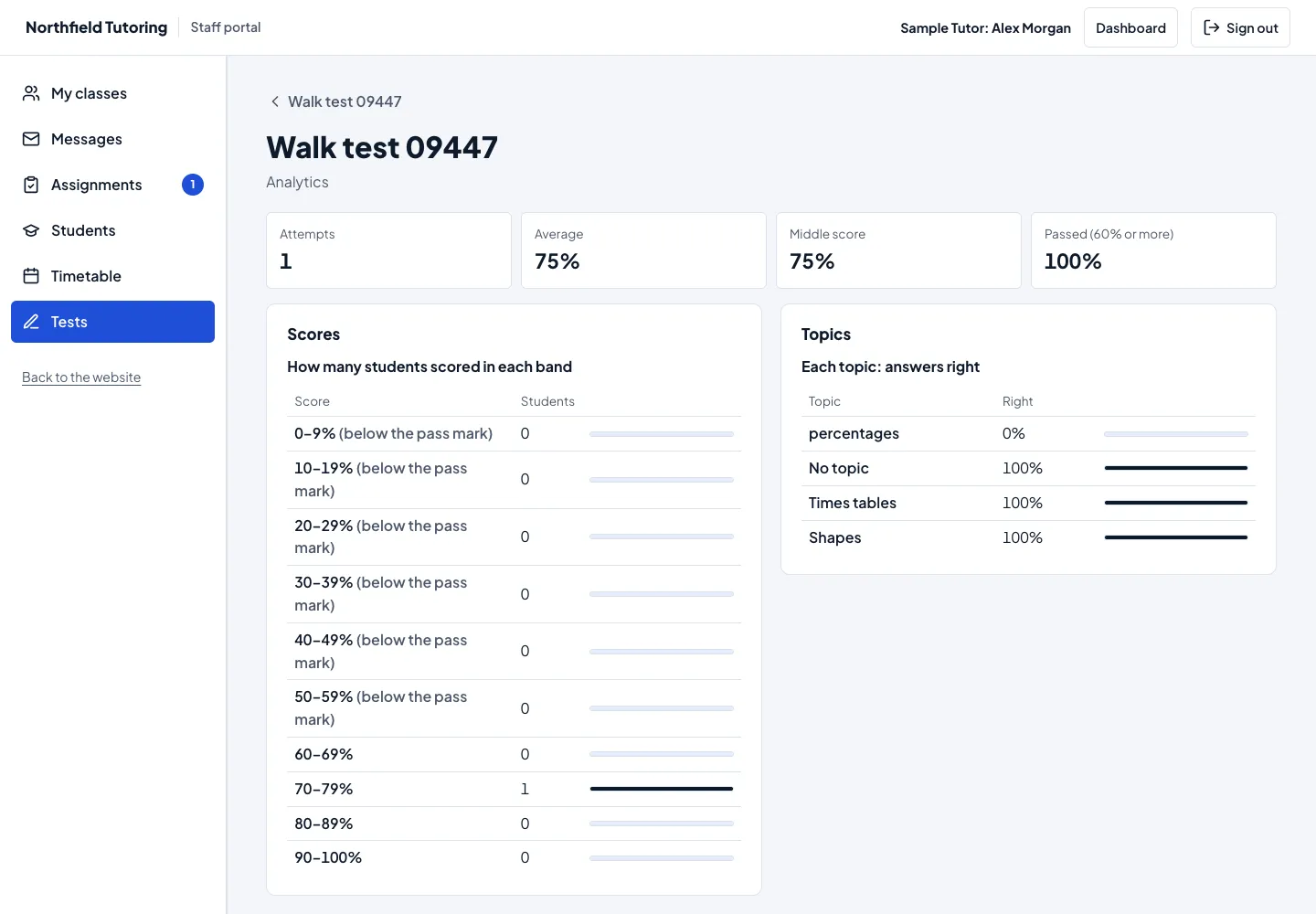The height and width of the screenshot is (914, 1316).
Task: Click the sign out arrow icon
Action: tap(1212, 27)
